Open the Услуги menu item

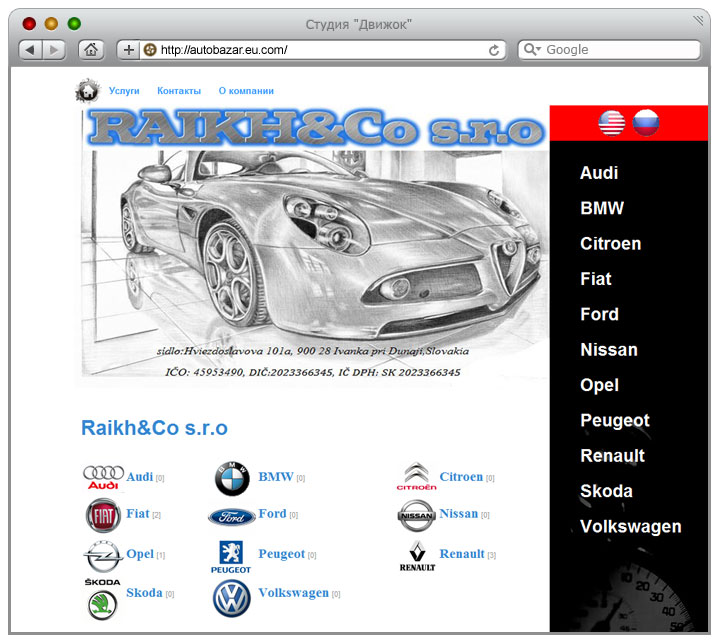tap(124, 91)
